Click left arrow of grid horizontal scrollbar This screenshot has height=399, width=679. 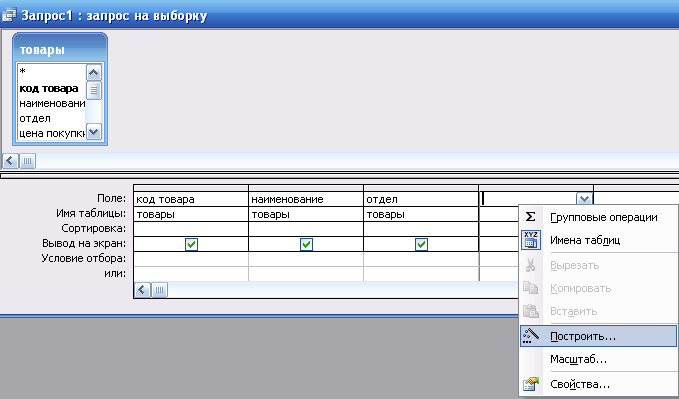142,290
